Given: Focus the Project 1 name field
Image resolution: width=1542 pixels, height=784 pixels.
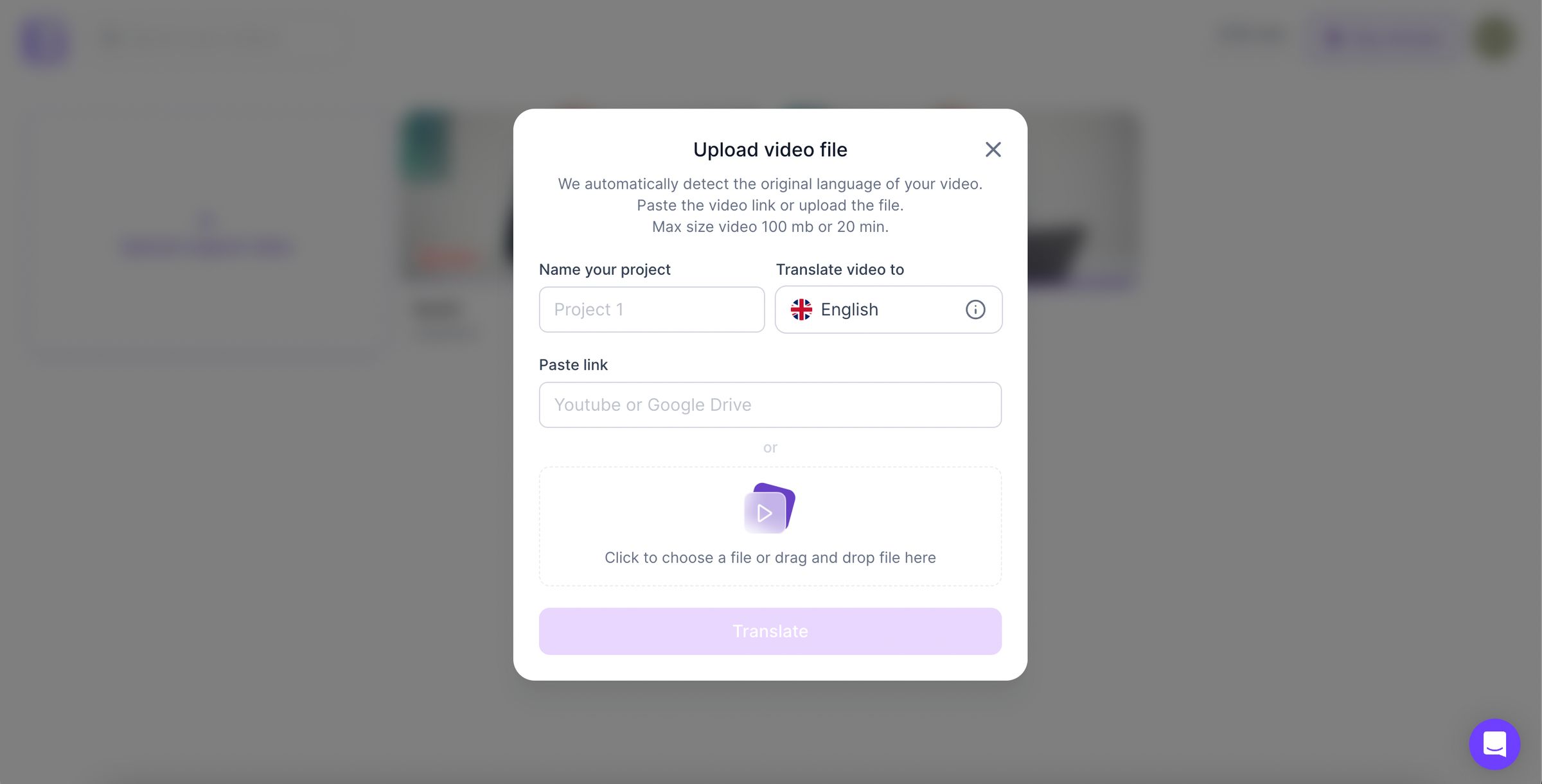Looking at the screenshot, I should 651,309.
